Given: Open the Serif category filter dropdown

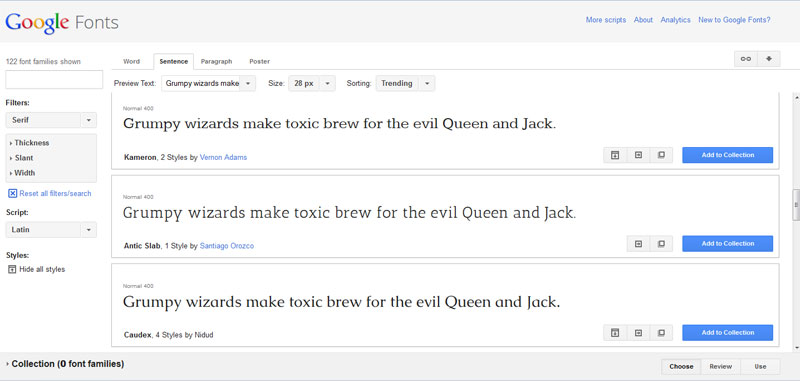Looking at the screenshot, I should [51, 120].
